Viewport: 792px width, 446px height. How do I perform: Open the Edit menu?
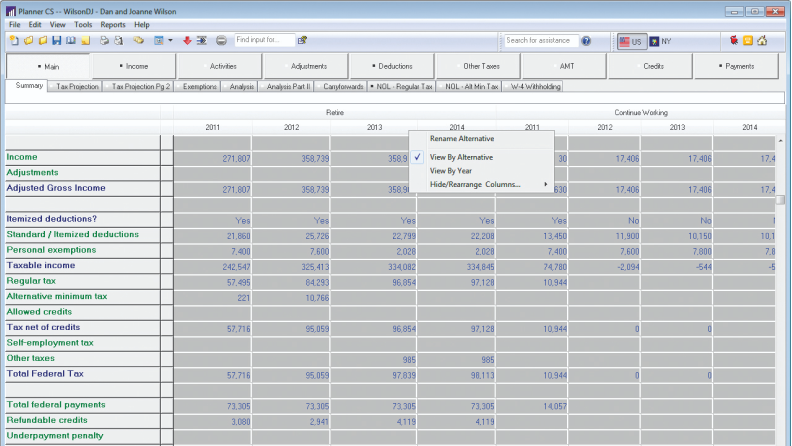(x=35, y=24)
